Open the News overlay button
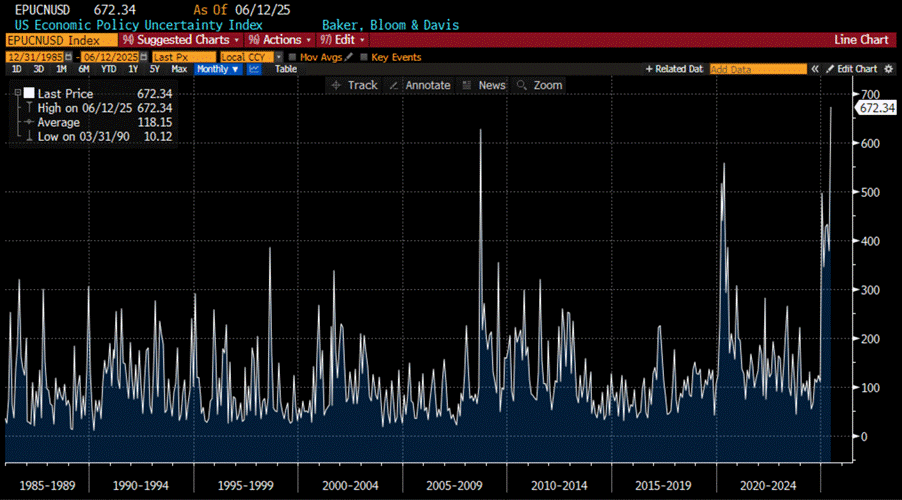The width and height of the screenshot is (902, 500). pyautogui.click(x=484, y=85)
